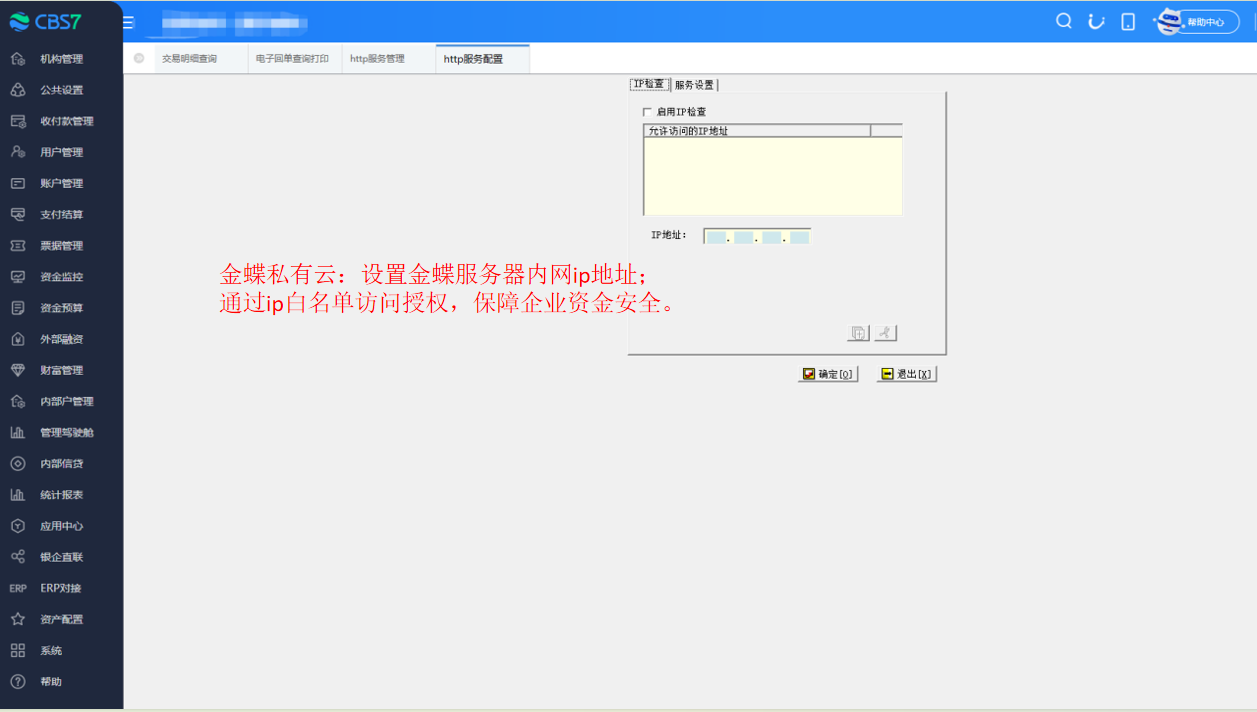The image size is (1257, 712).
Task: Click the first octet of the IP地址 field
Action: click(x=716, y=237)
